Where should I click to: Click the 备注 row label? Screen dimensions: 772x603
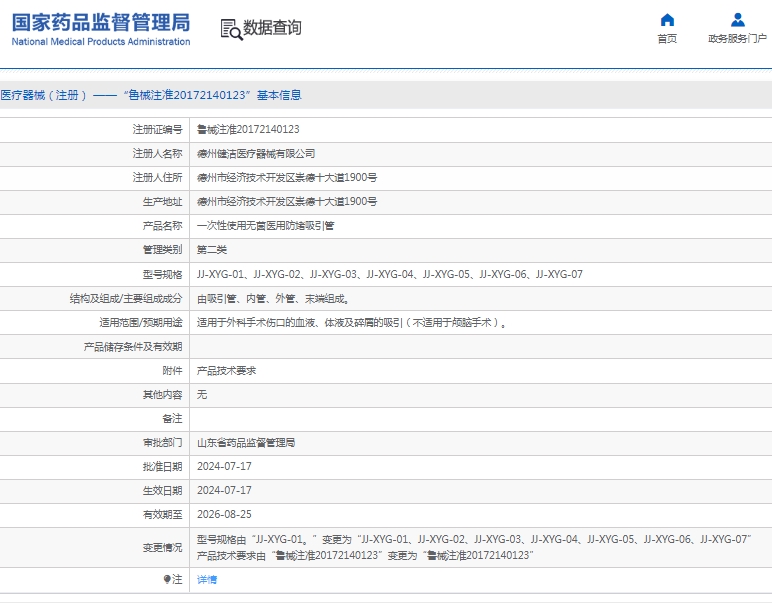172,419
